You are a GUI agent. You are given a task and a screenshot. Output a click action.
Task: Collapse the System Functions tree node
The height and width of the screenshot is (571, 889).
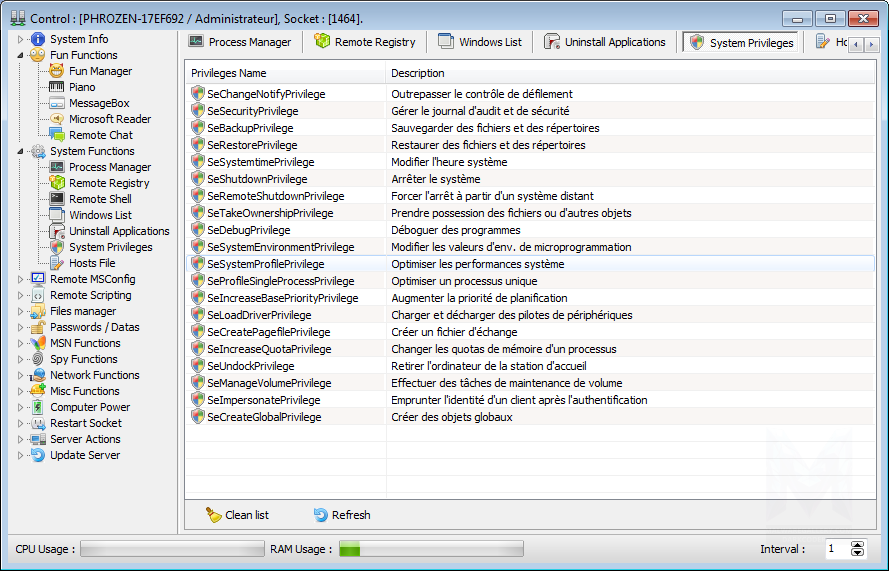pyautogui.click(x=21, y=152)
